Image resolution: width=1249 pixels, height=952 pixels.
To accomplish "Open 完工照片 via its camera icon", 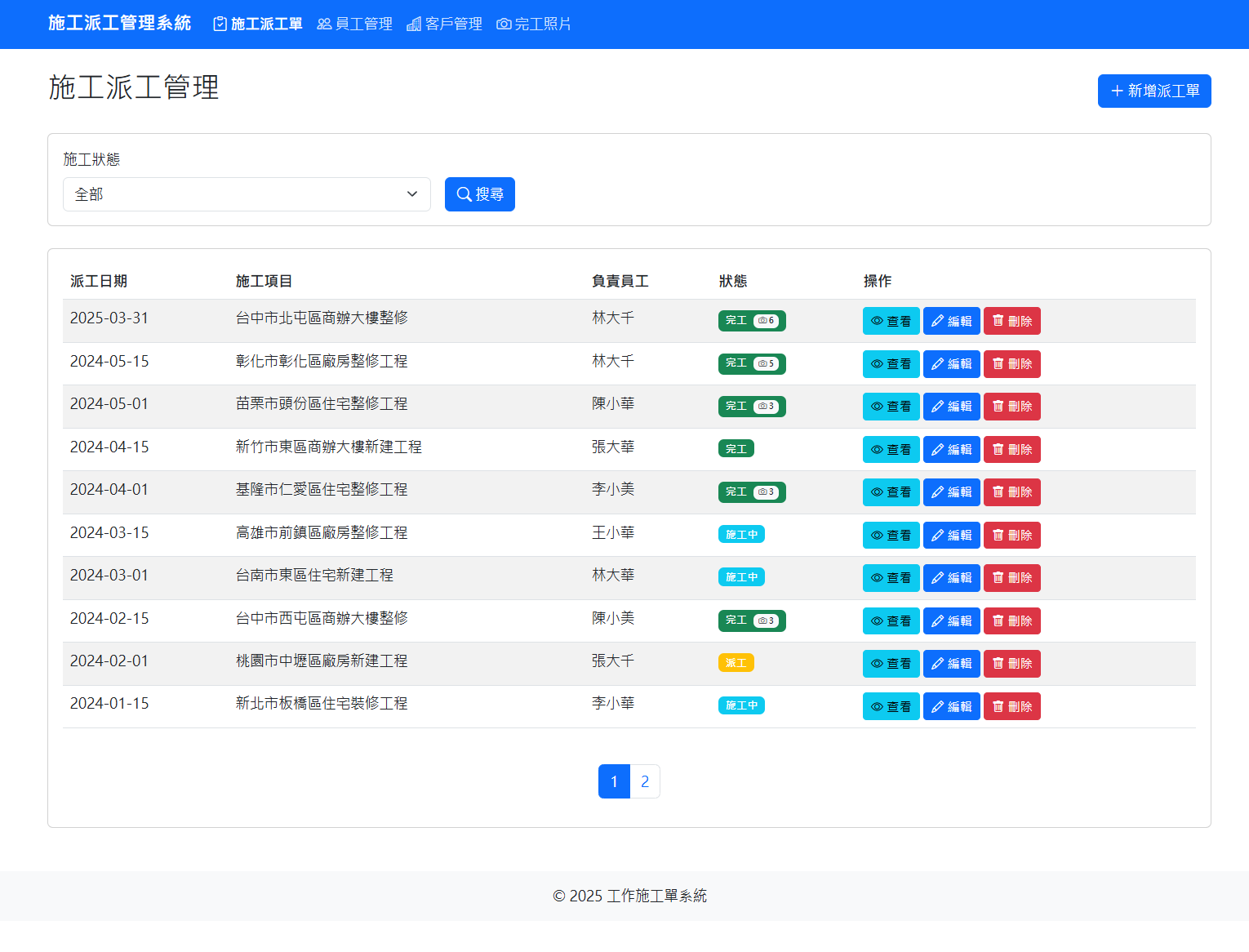I will [503, 24].
